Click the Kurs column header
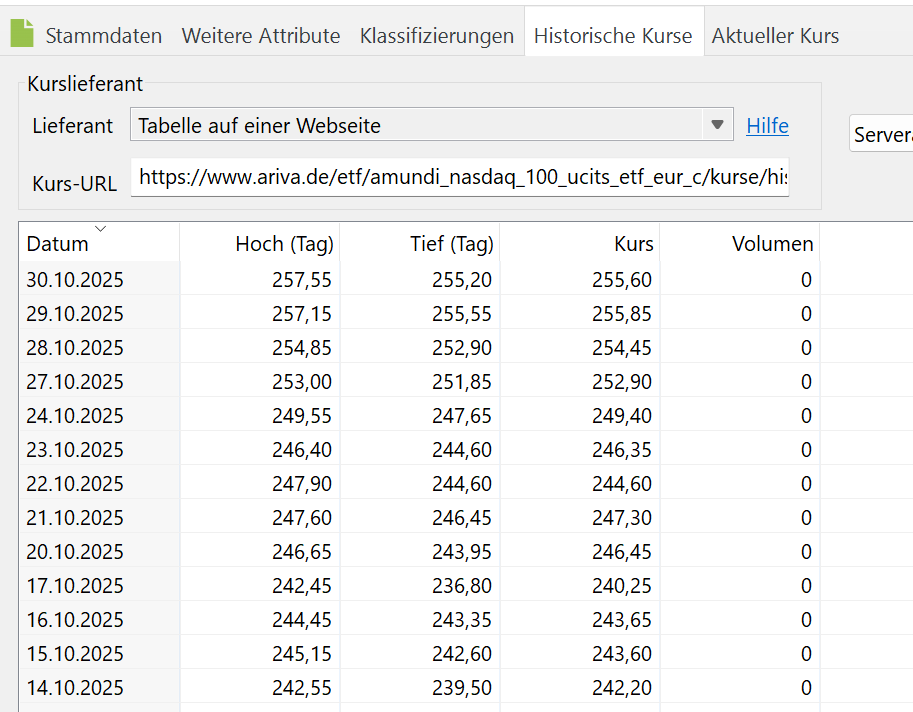This screenshot has height=712, width=913. coord(634,244)
